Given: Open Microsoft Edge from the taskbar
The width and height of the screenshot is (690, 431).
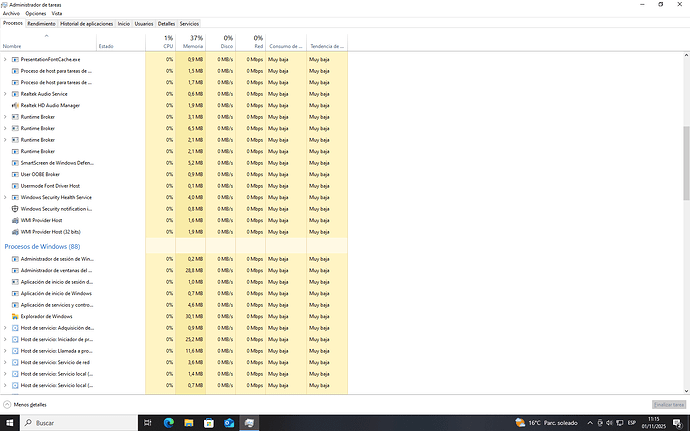Looking at the screenshot, I should (168, 423).
